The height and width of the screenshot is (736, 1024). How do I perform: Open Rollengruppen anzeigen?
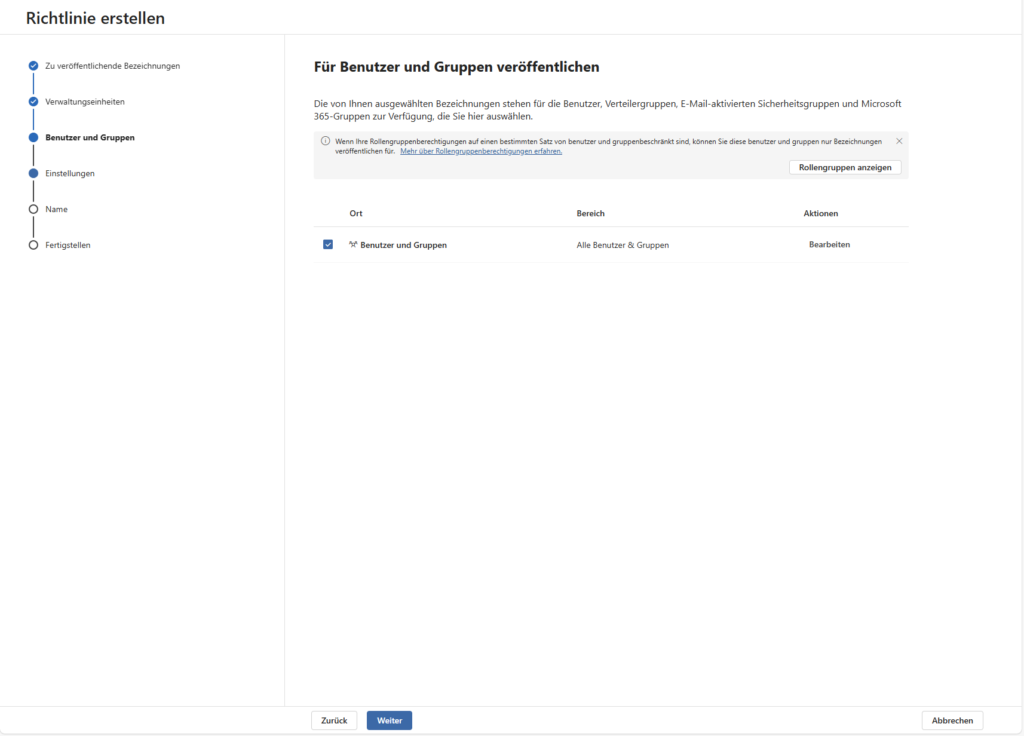[845, 167]
